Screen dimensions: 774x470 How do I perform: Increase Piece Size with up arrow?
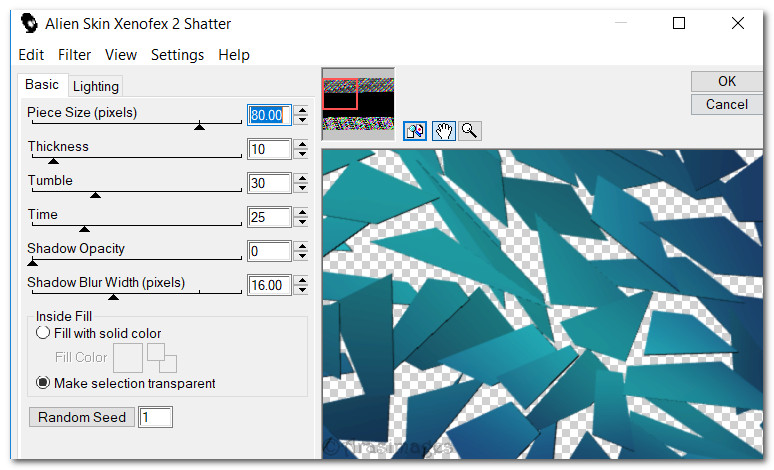[x=302, y=110]
